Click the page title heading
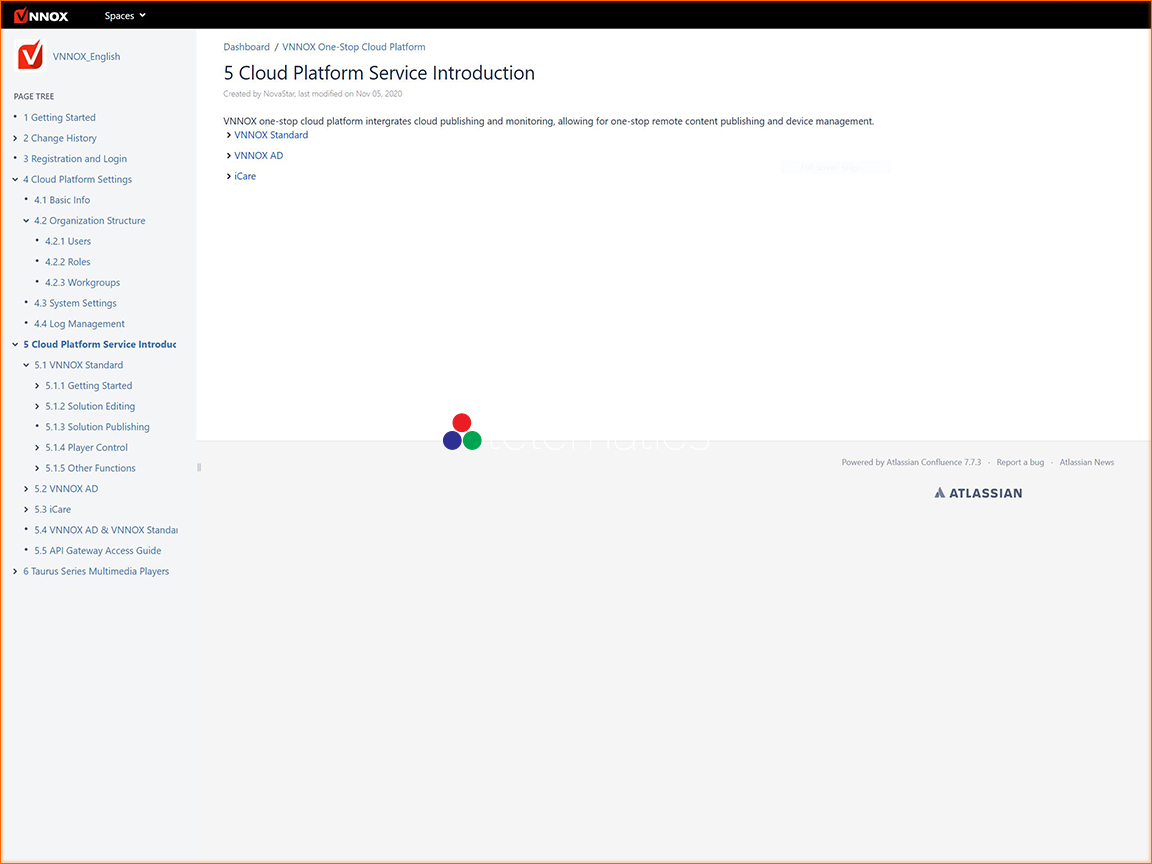The image size is (1152, 864). coord(379,73)
